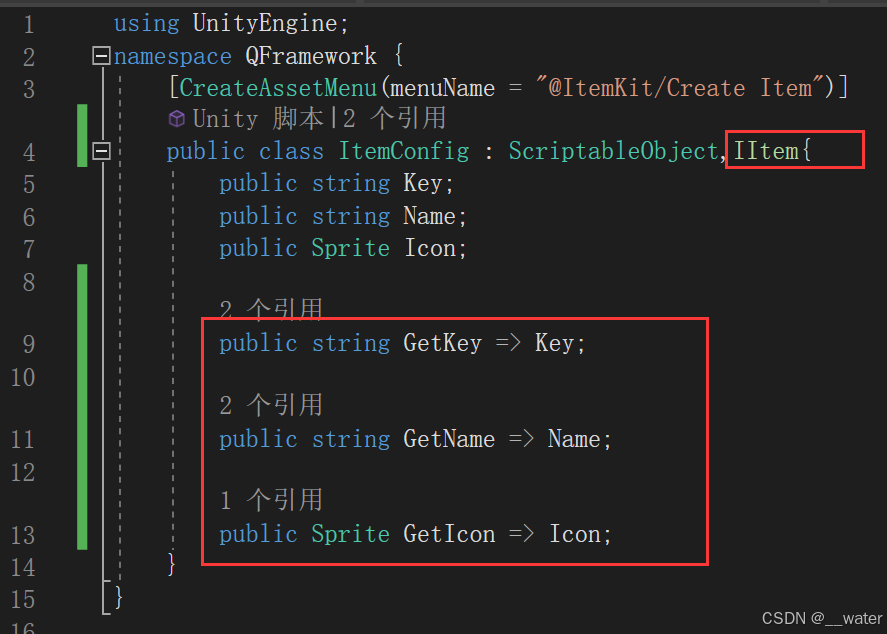Collapse the namespace QFramework block

pos(101,56)
